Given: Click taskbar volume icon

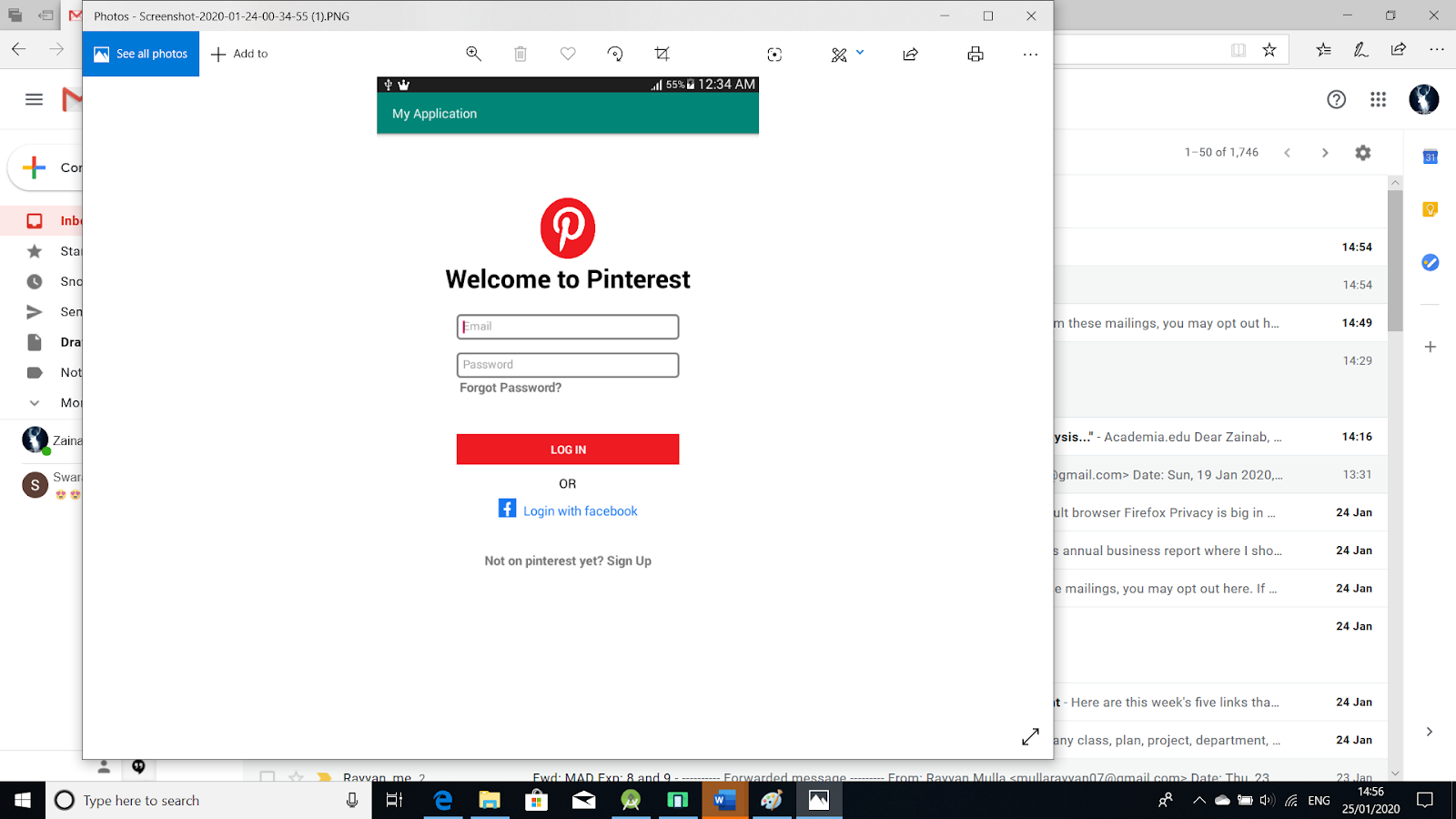Looking at the screenshot, I should [1267, 800].
